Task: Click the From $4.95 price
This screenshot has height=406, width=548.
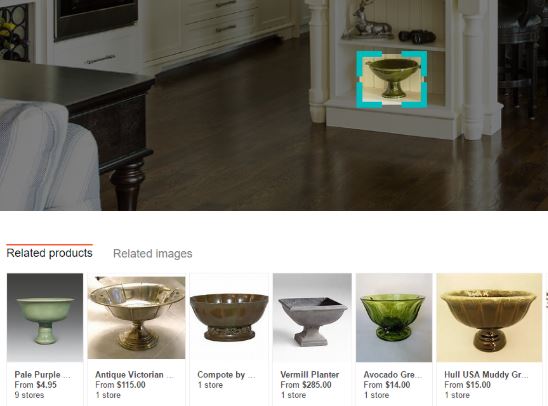Action: click(x=36, y=385)
